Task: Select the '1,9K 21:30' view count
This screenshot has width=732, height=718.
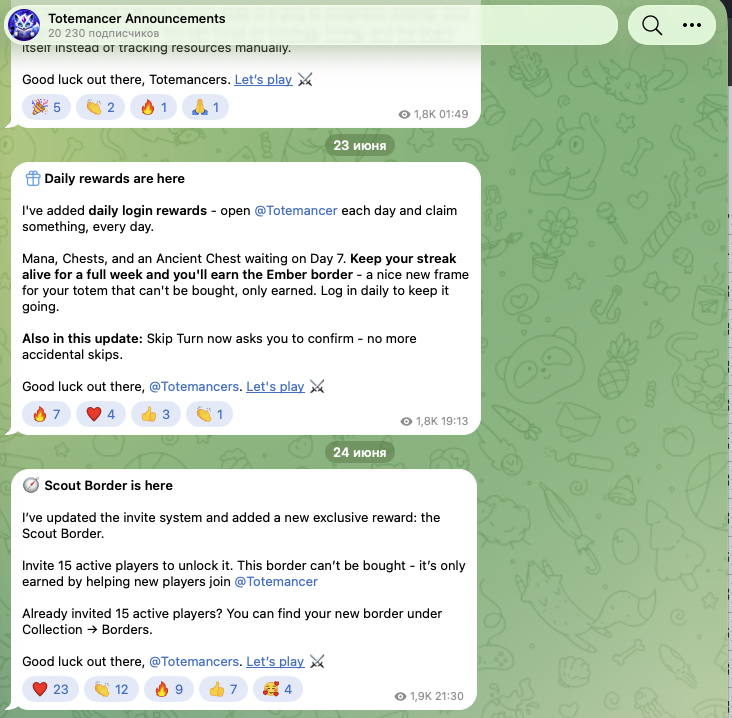Action: [437, 697]
